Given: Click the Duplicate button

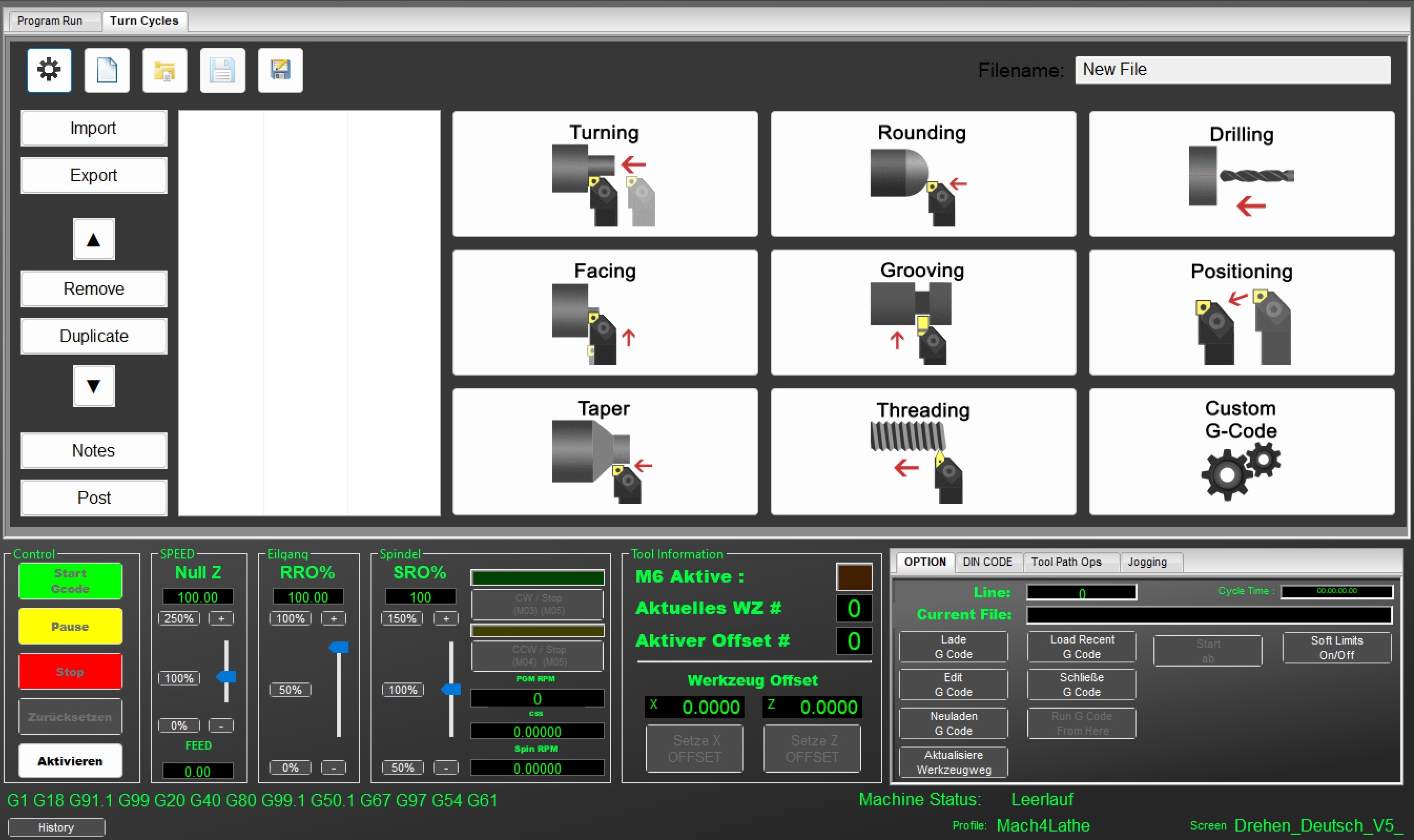Looking at the screenshot, I should [x=94, y=336].
